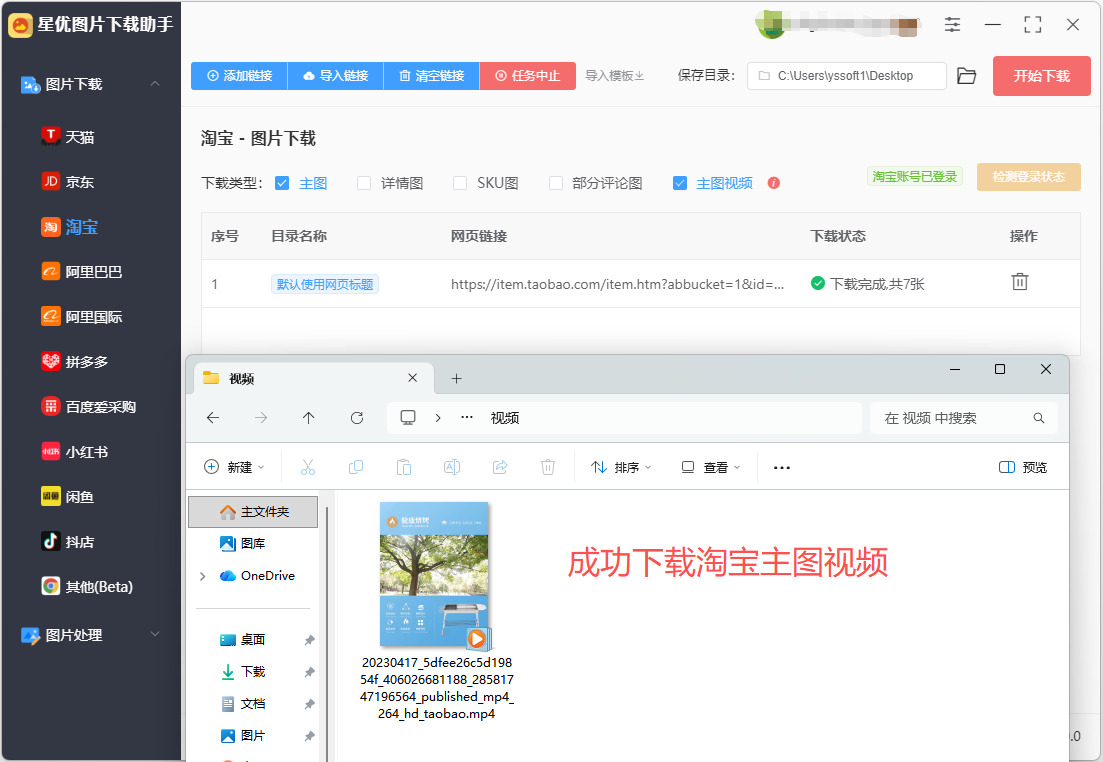Enable the SKU图 checkbox

point(459,183)
